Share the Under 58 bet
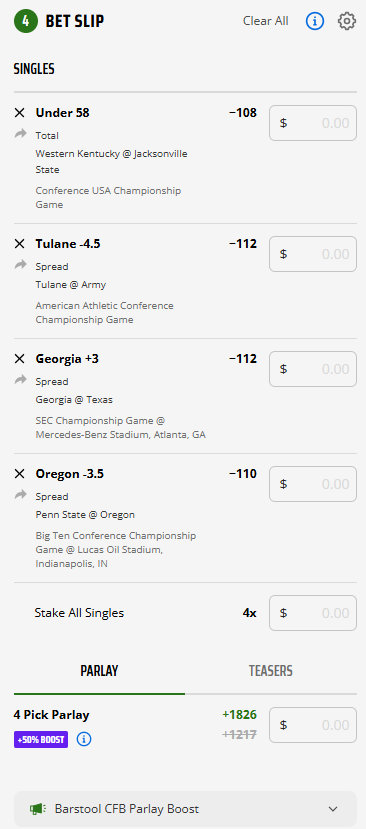The image size is (366, 829). tap(20, 134)
